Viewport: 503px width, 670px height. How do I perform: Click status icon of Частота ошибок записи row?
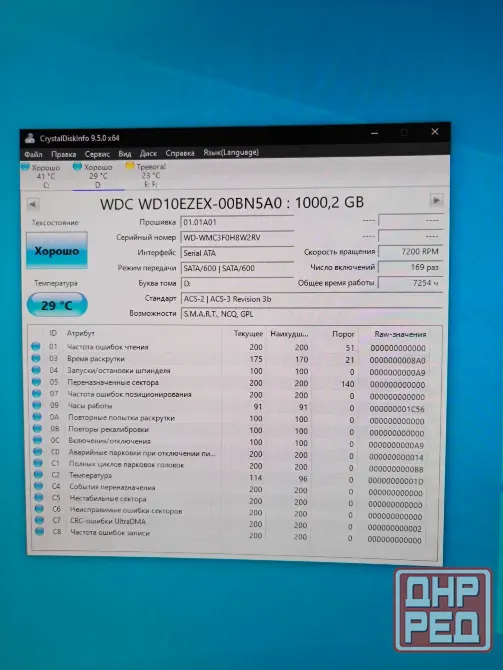point(40,532)
